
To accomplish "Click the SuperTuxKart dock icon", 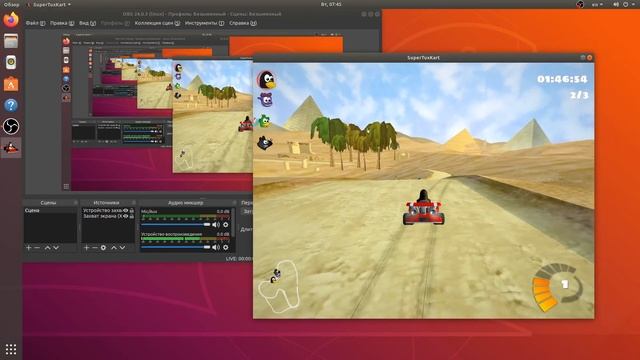I will coord(11,148).
